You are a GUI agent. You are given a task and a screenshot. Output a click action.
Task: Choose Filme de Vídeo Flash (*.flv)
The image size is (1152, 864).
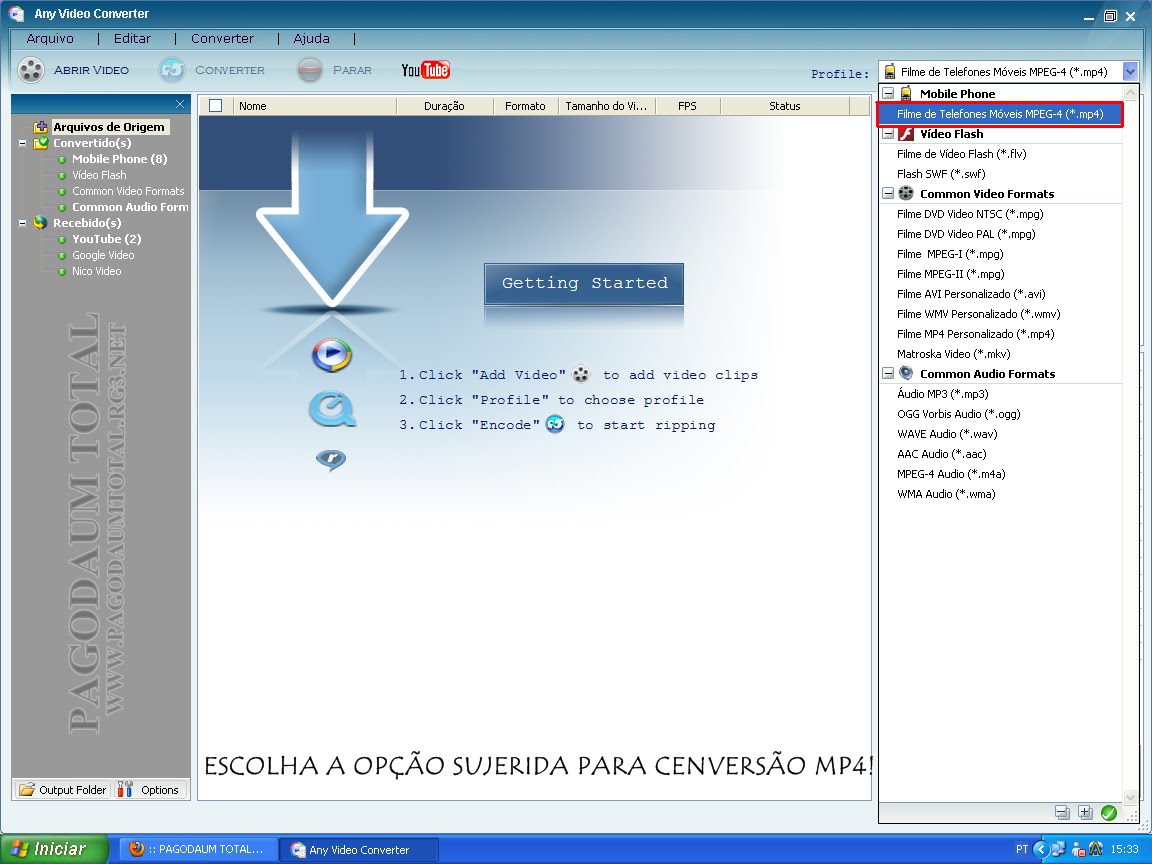[961, 154]
